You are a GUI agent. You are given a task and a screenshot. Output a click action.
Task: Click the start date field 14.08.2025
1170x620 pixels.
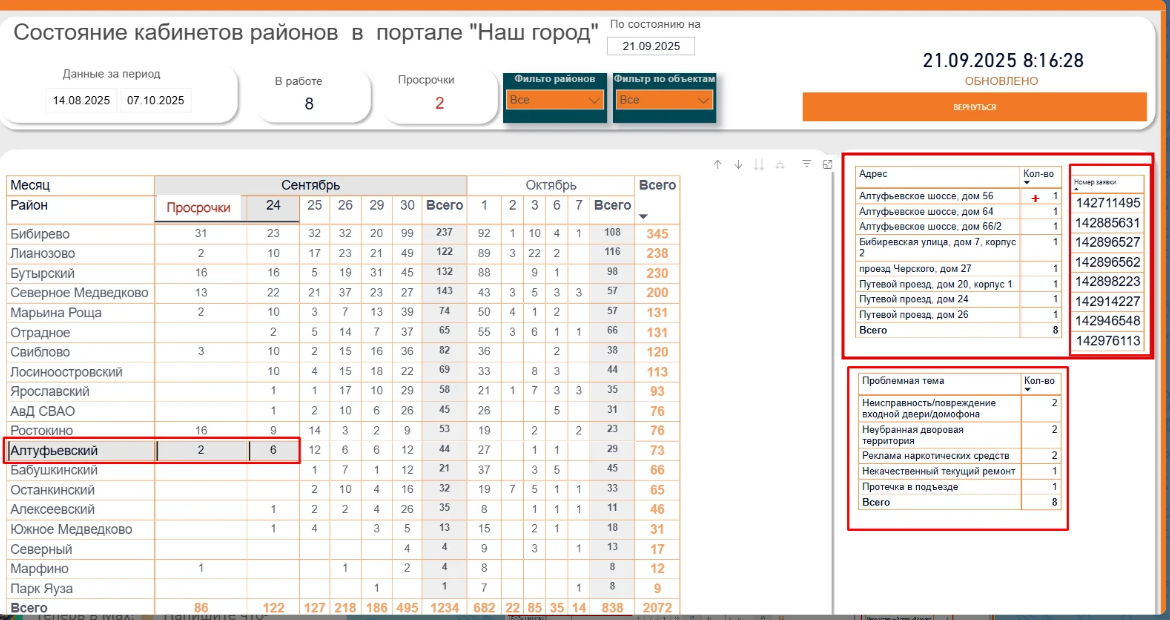[x=81, y=100]
